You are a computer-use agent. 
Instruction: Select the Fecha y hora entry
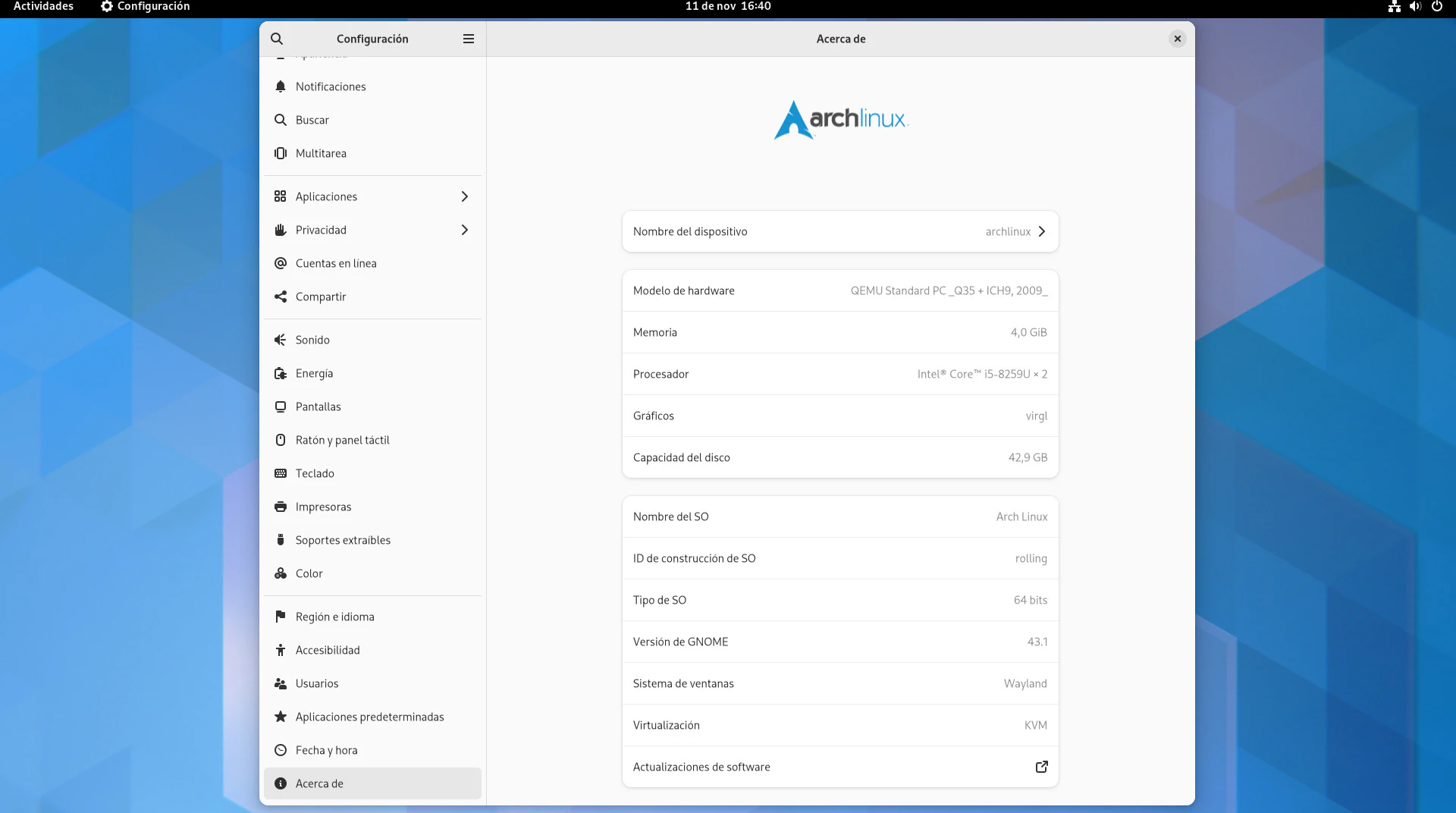point(326,750)
